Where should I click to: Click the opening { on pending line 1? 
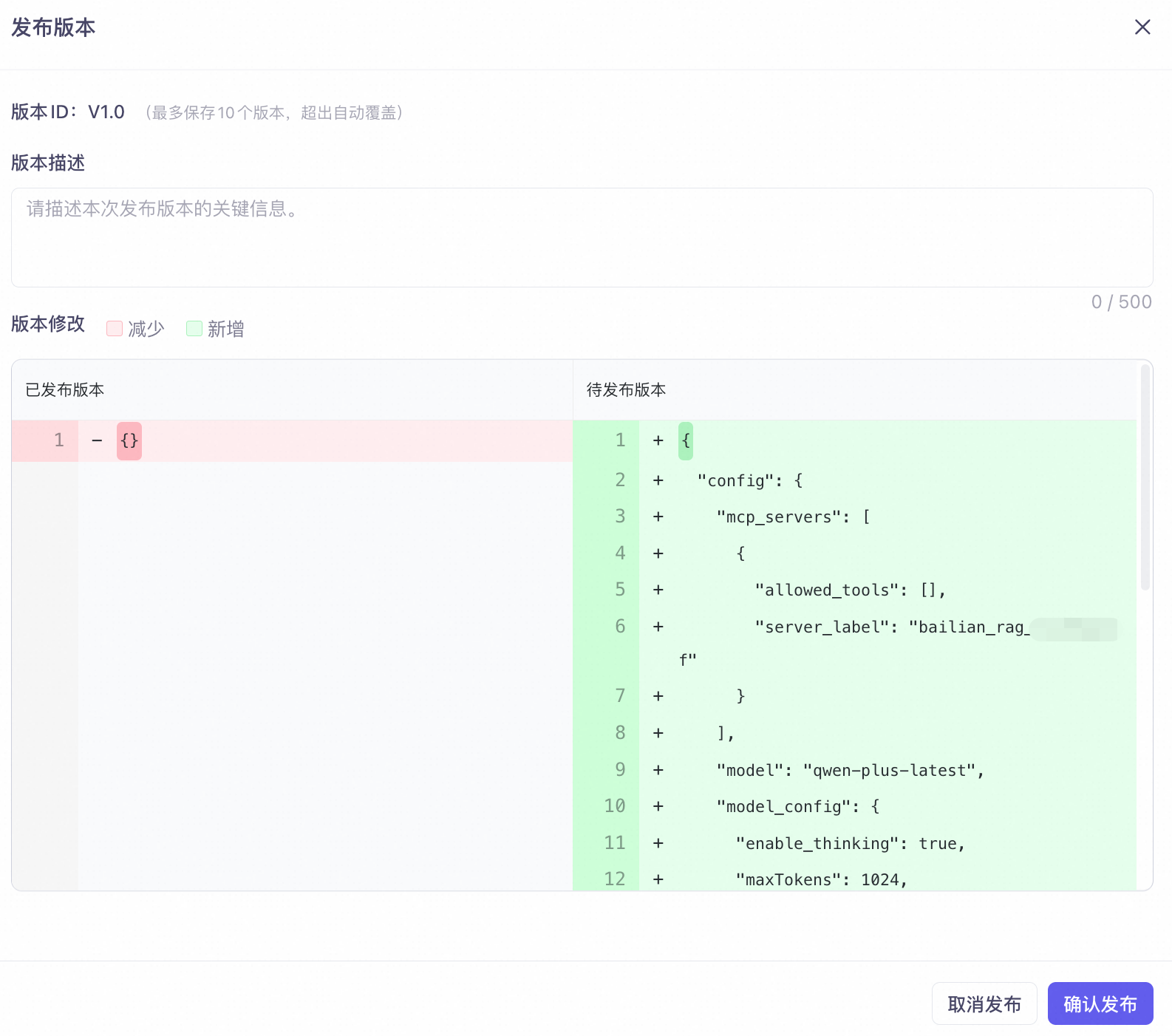click(686, 441)
